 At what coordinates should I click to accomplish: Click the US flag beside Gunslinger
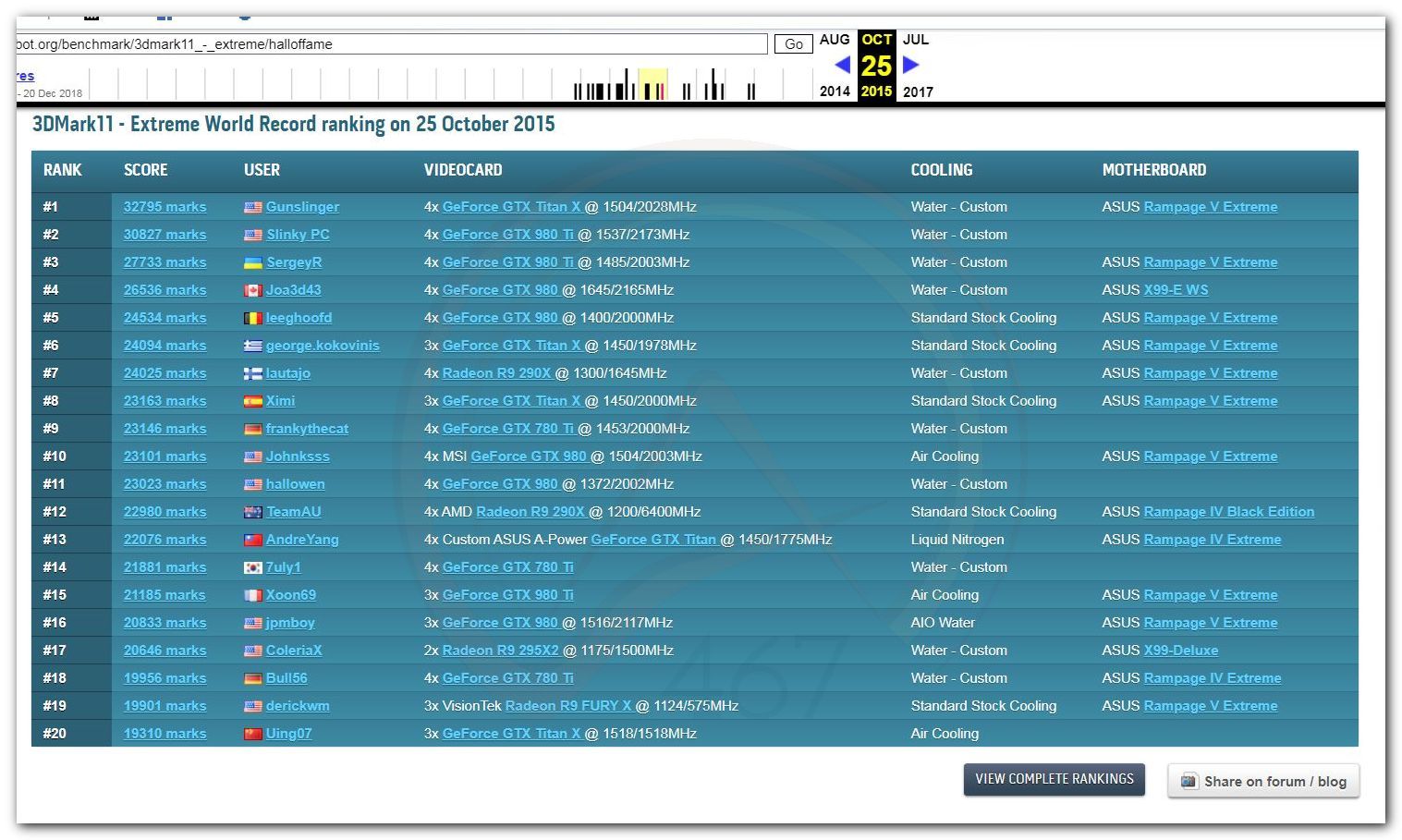pyautogui.click(x=252, y=207)
